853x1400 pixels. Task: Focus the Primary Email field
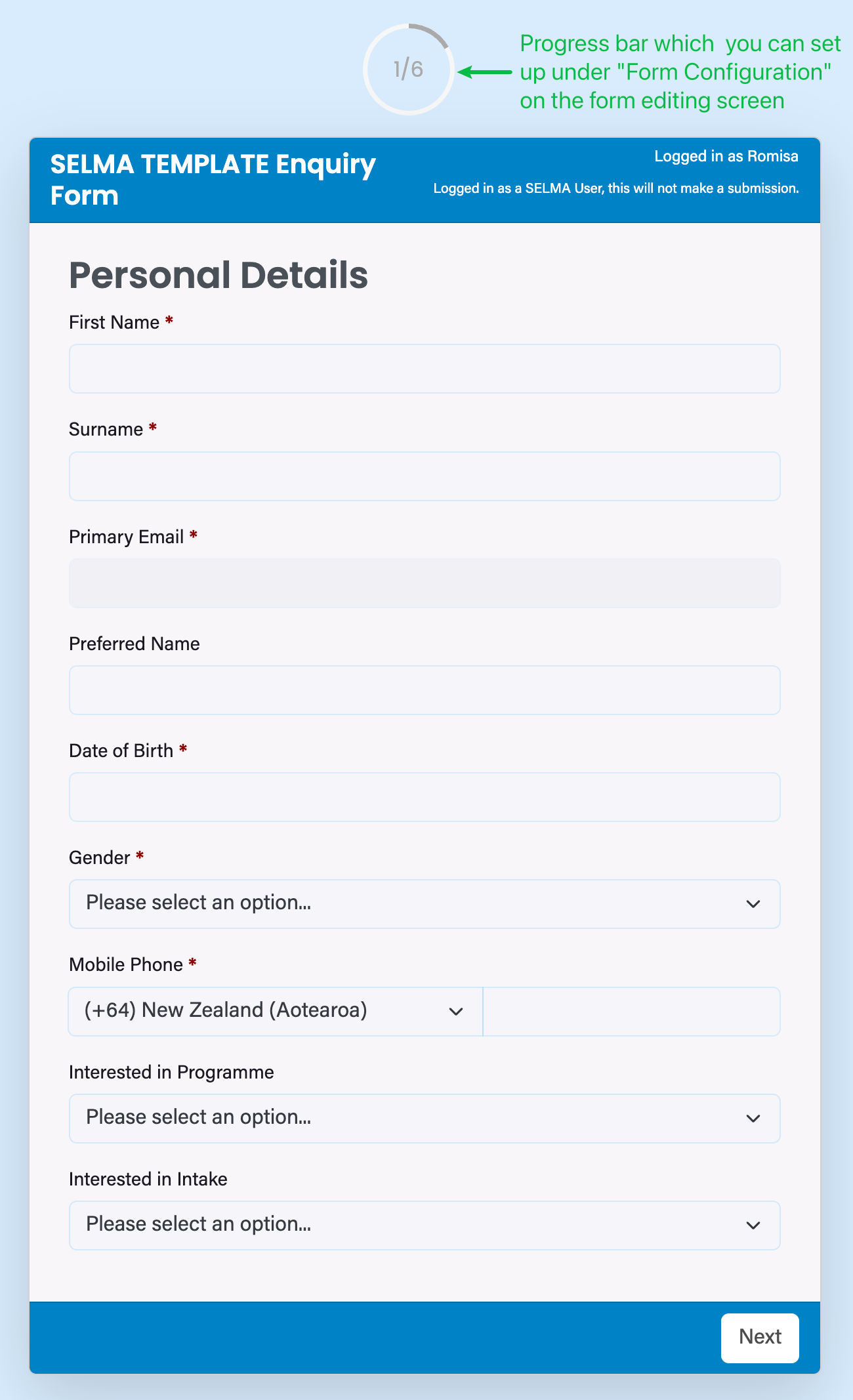point(425,583)
